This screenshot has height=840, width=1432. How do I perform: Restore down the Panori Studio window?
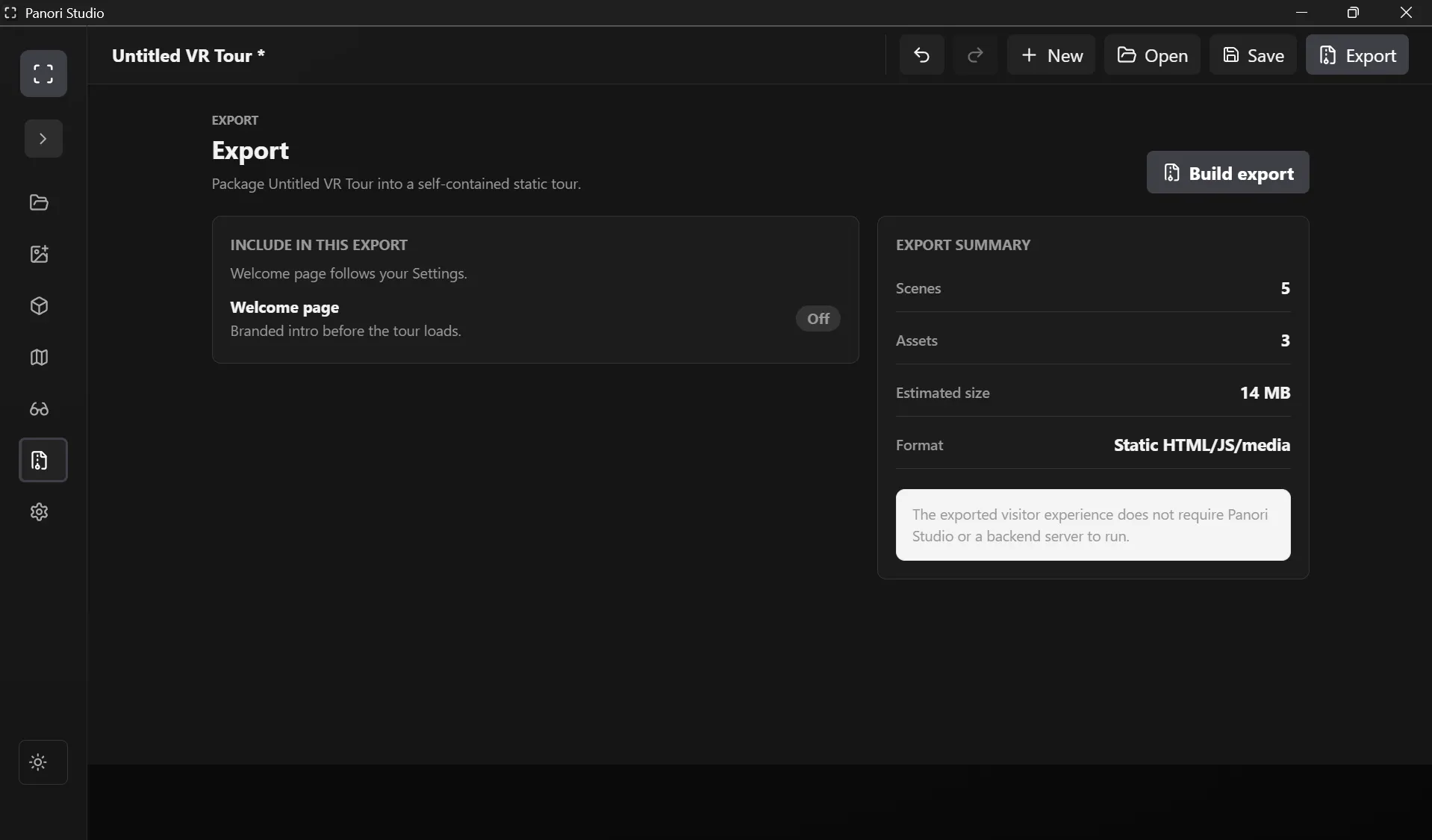pyautogui.click(x=1353, y=13)
